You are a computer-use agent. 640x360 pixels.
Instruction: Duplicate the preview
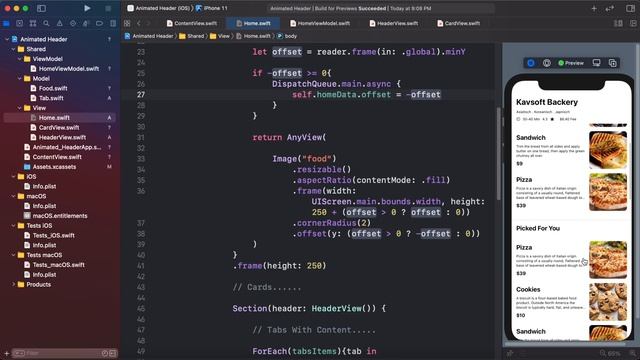(612, 63)
